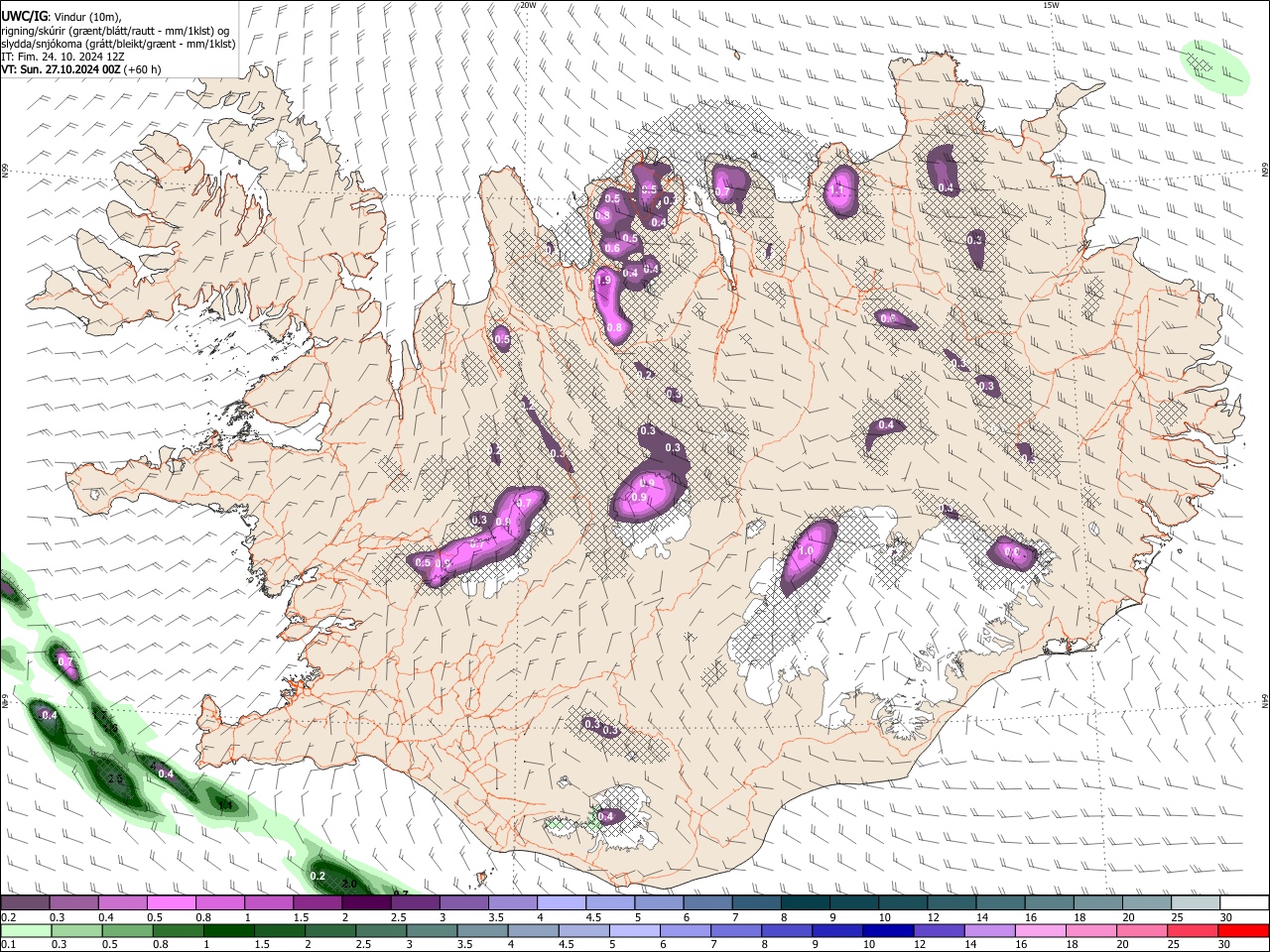Click the rain legend swatch labeled 2.5

tap(380, 930)
